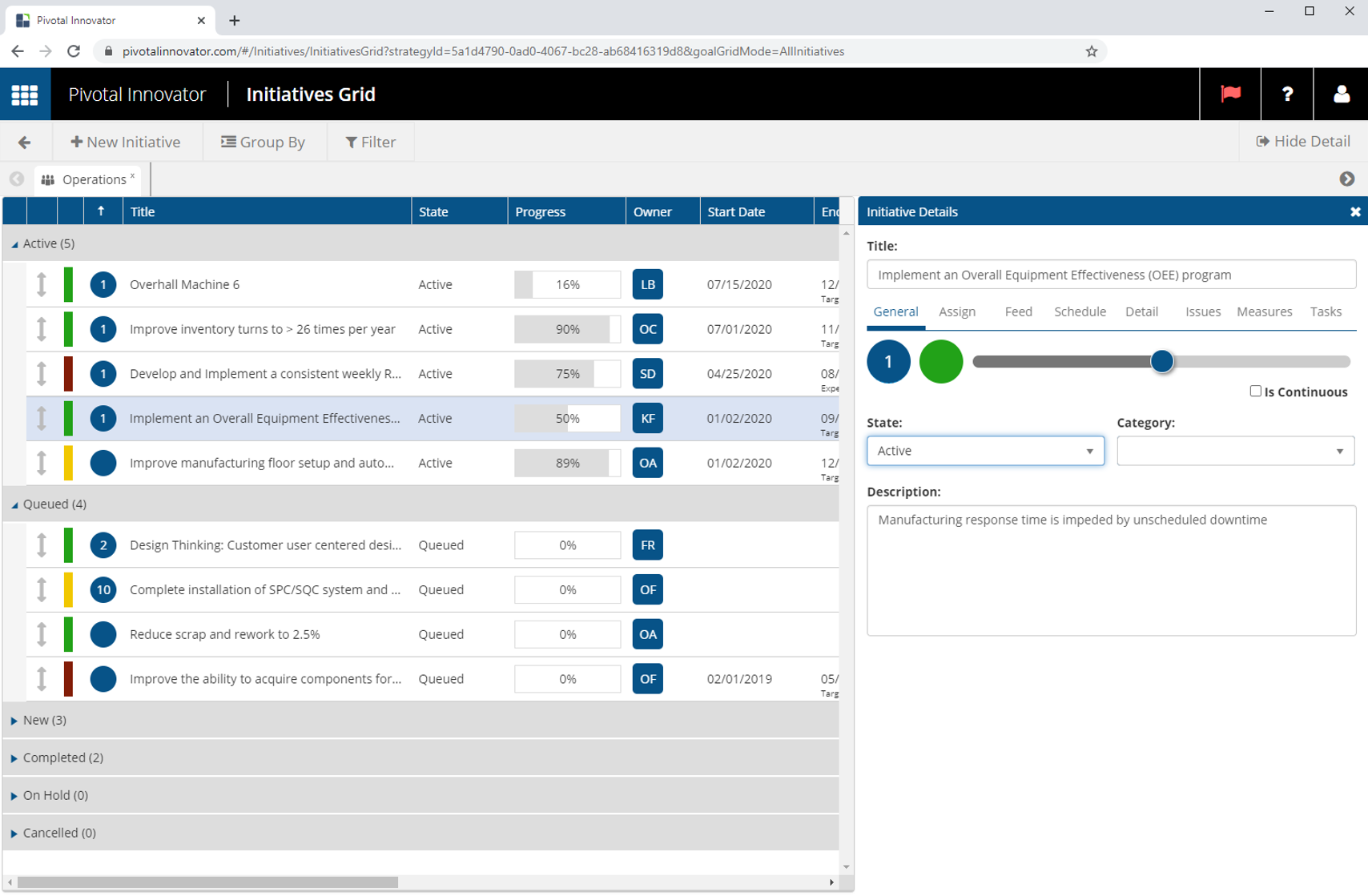Click the 16% progress bar for Overhall Machine 6

tap(567, 285)
